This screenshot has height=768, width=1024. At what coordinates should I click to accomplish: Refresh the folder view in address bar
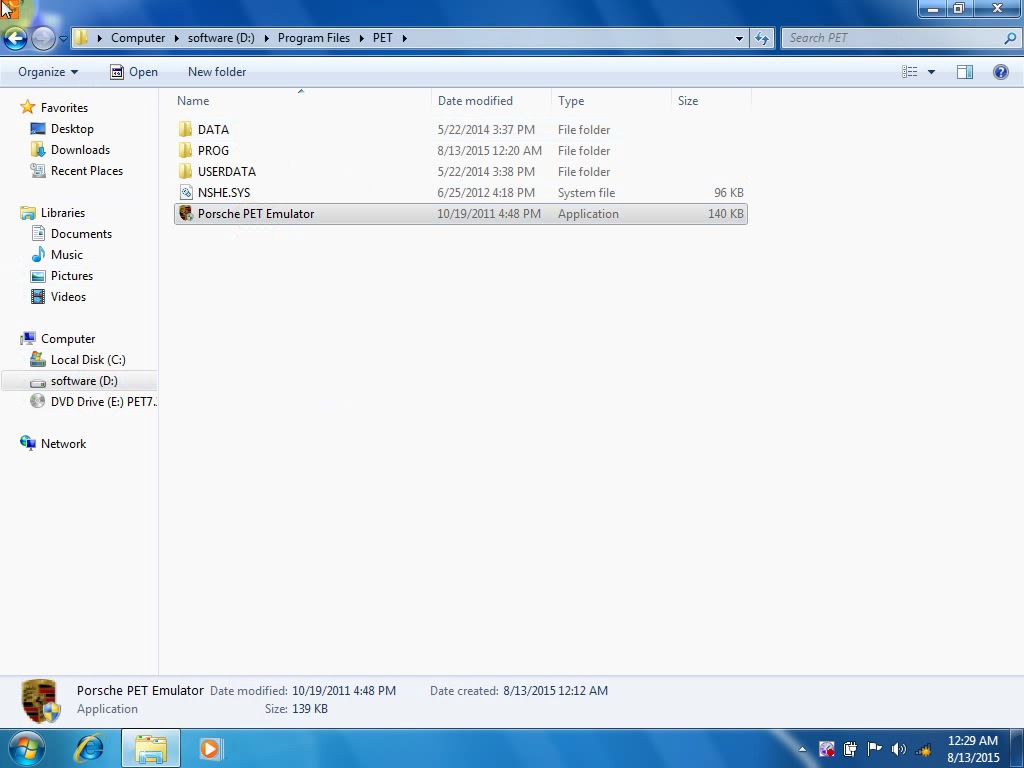point(763,38)
